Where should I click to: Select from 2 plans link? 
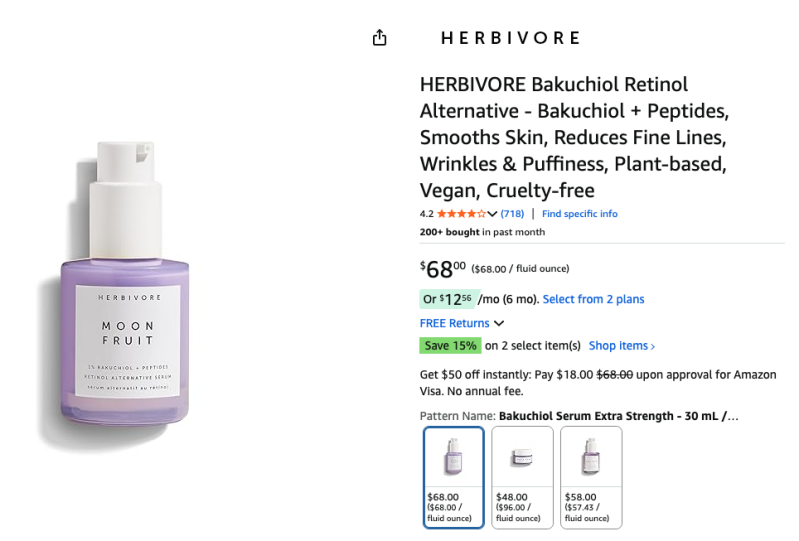point(593,299)
